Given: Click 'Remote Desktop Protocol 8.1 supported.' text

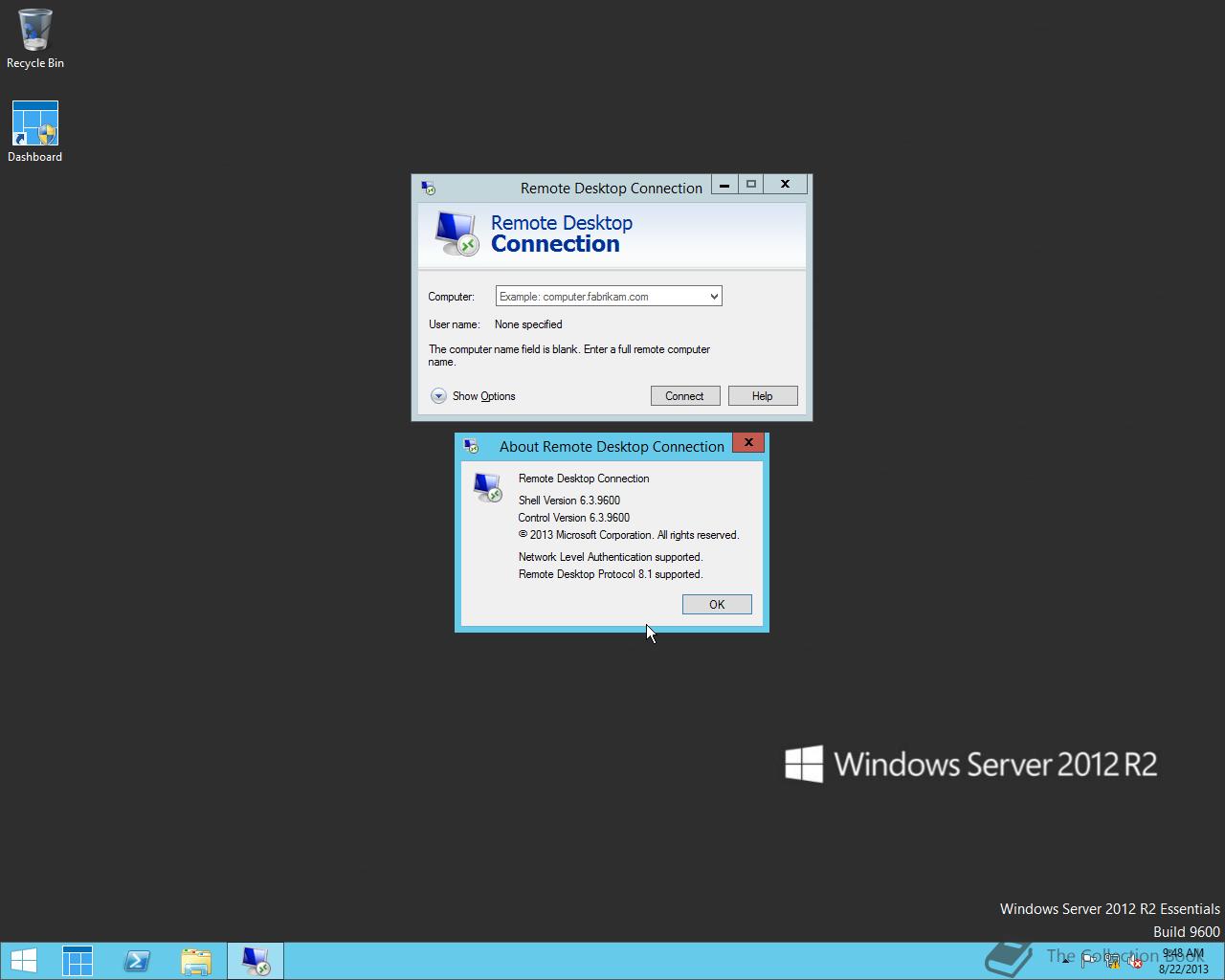Looking at the screenshot, I should [x=611, y=574].
